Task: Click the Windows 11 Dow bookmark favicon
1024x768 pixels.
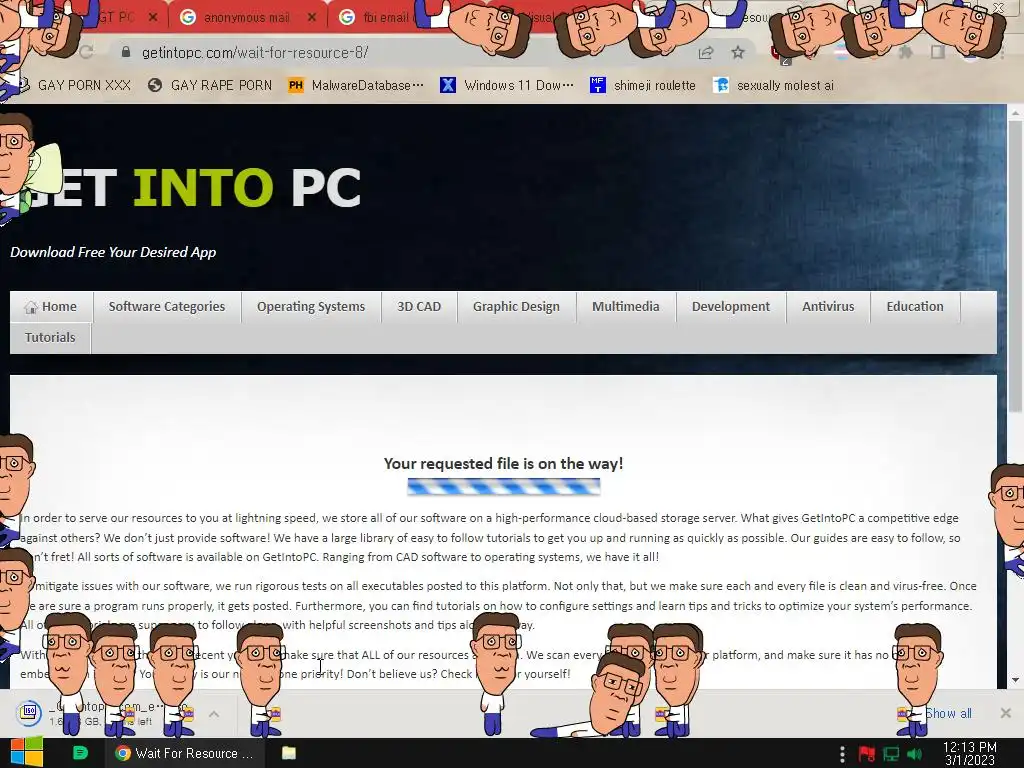Action: pyautogui.click(x=448, y=85)
